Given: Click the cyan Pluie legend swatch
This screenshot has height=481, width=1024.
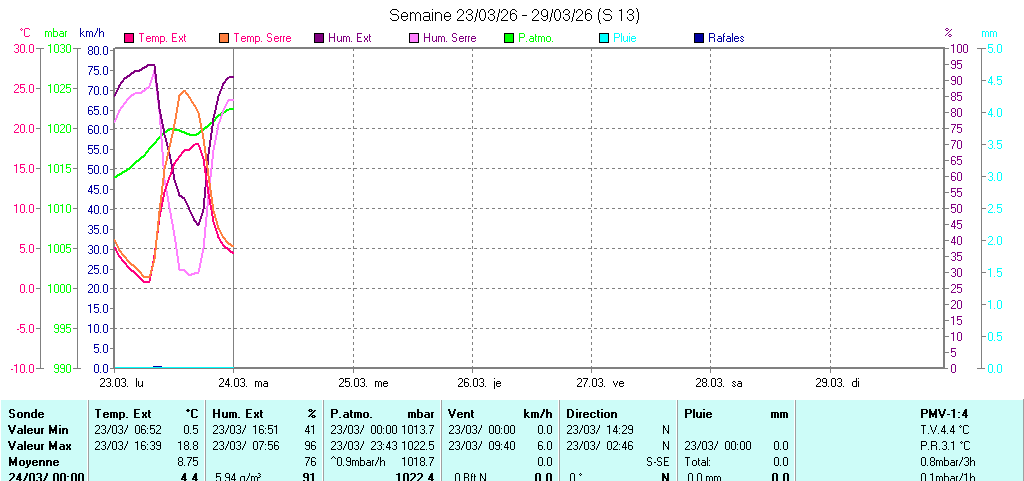Looking at the screenshot, I should 604,38.
